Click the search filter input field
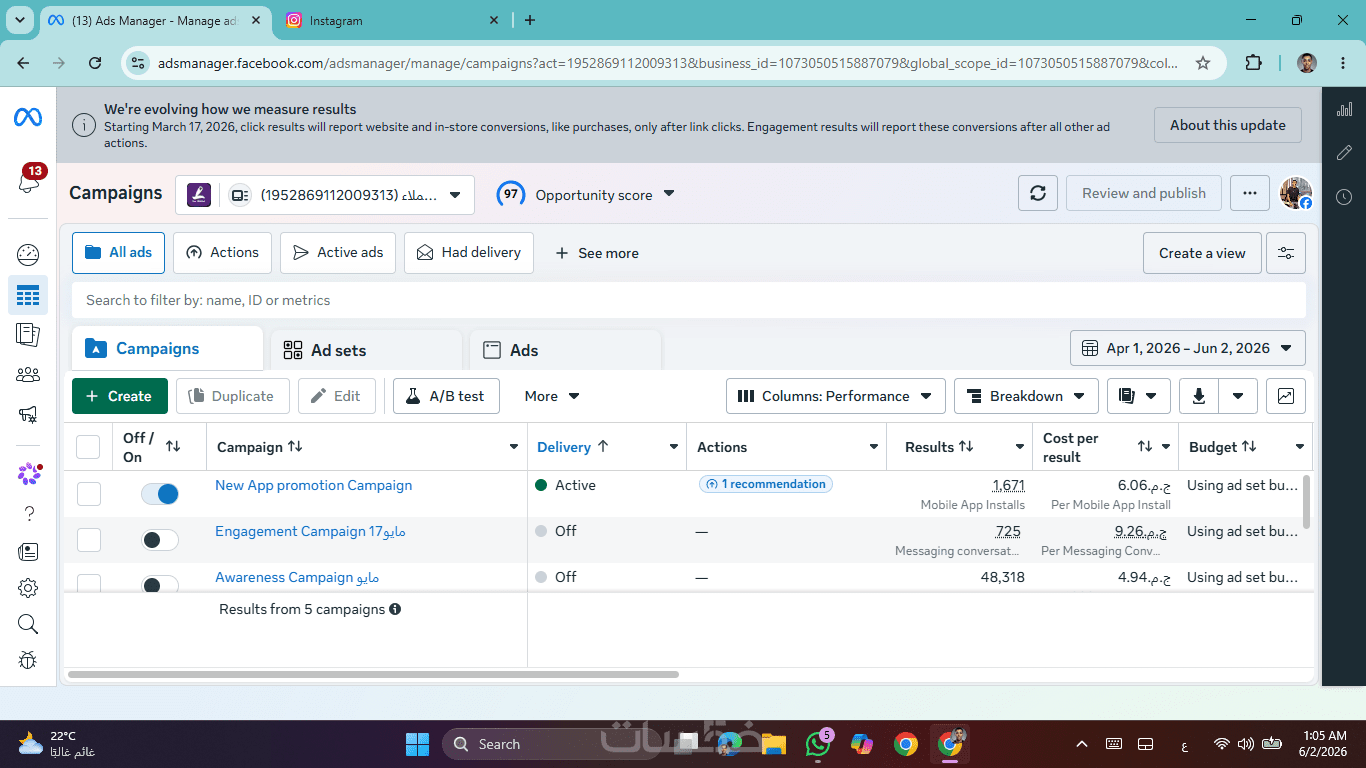 point(688,300)
